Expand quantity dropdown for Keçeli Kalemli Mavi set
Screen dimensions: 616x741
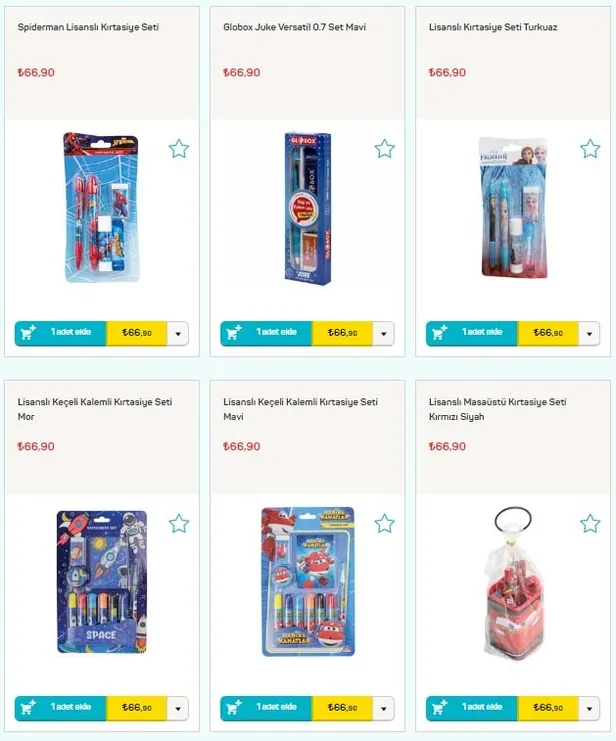(383, 708)
